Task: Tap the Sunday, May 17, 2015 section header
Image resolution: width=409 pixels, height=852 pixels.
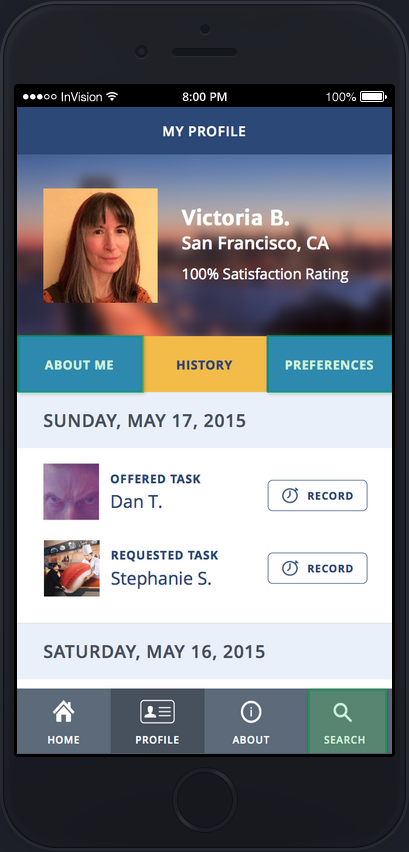Action: pyautogui.click(x=205, y=421)
